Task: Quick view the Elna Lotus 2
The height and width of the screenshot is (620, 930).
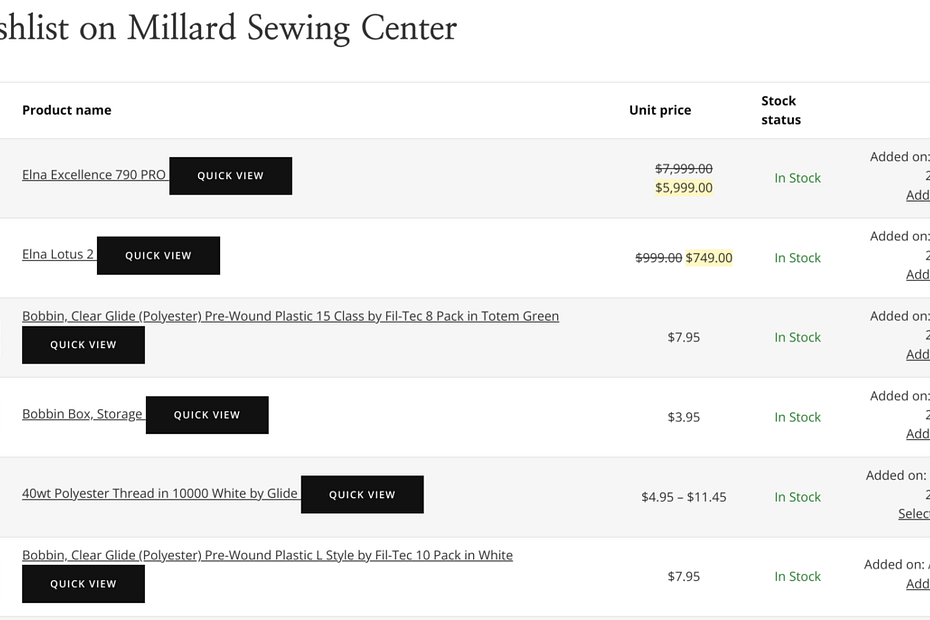Action: click(x=158, y=256)
